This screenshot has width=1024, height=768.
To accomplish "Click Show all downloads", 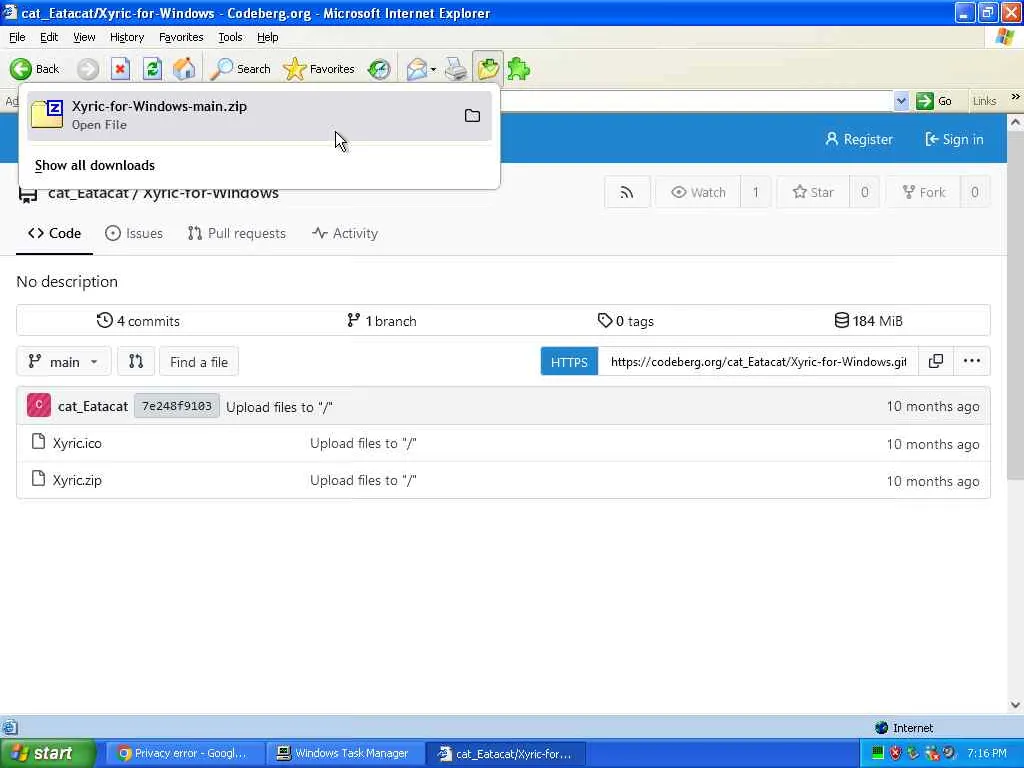I will [95, 165].
